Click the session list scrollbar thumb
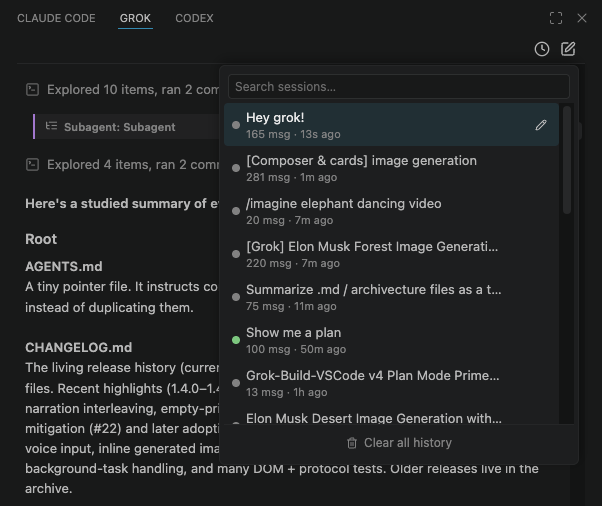602x506 pixels. pyautogui.click(x=567, y=160)
